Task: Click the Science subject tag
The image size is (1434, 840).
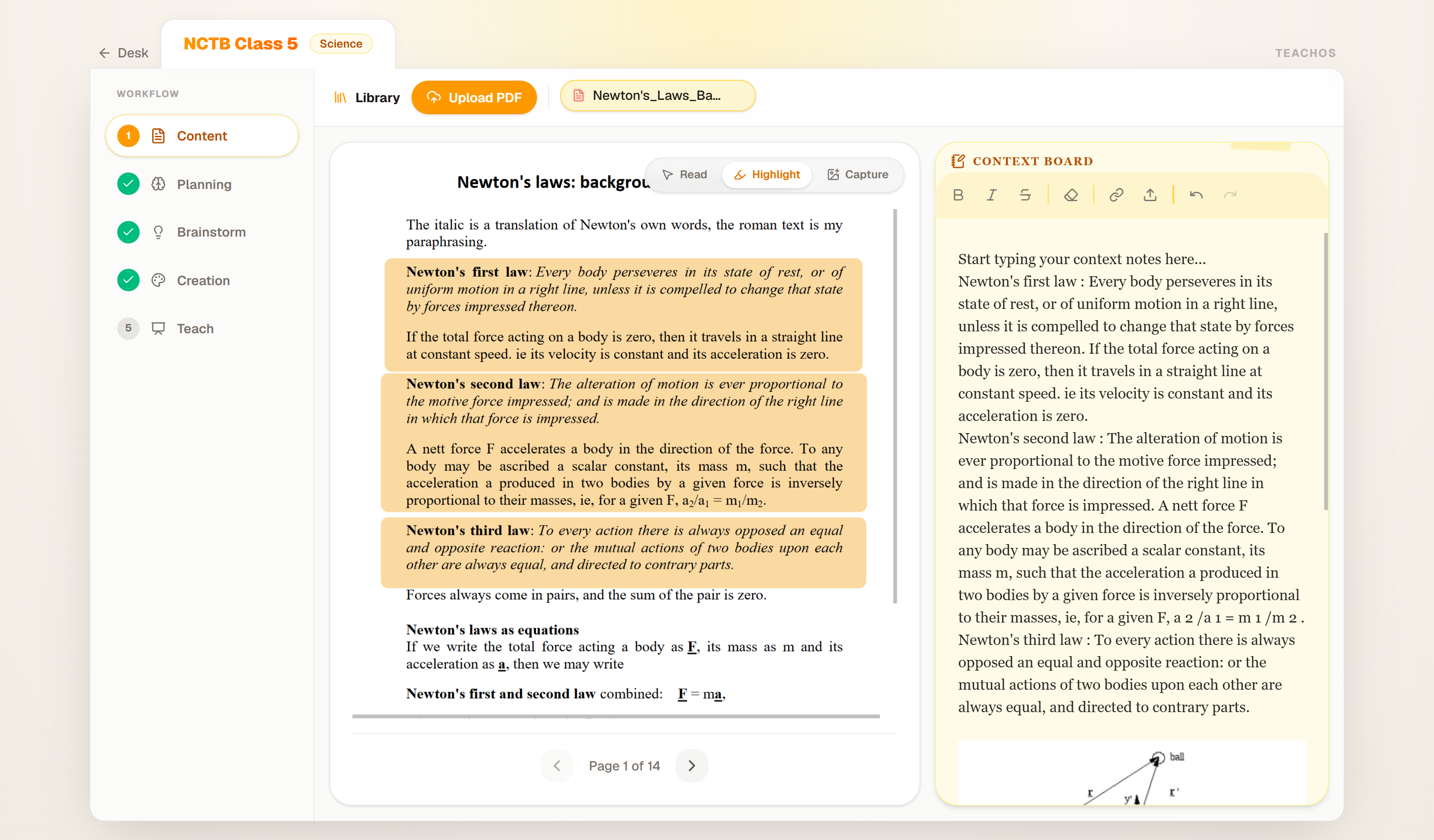Action: tap(341, 44)
